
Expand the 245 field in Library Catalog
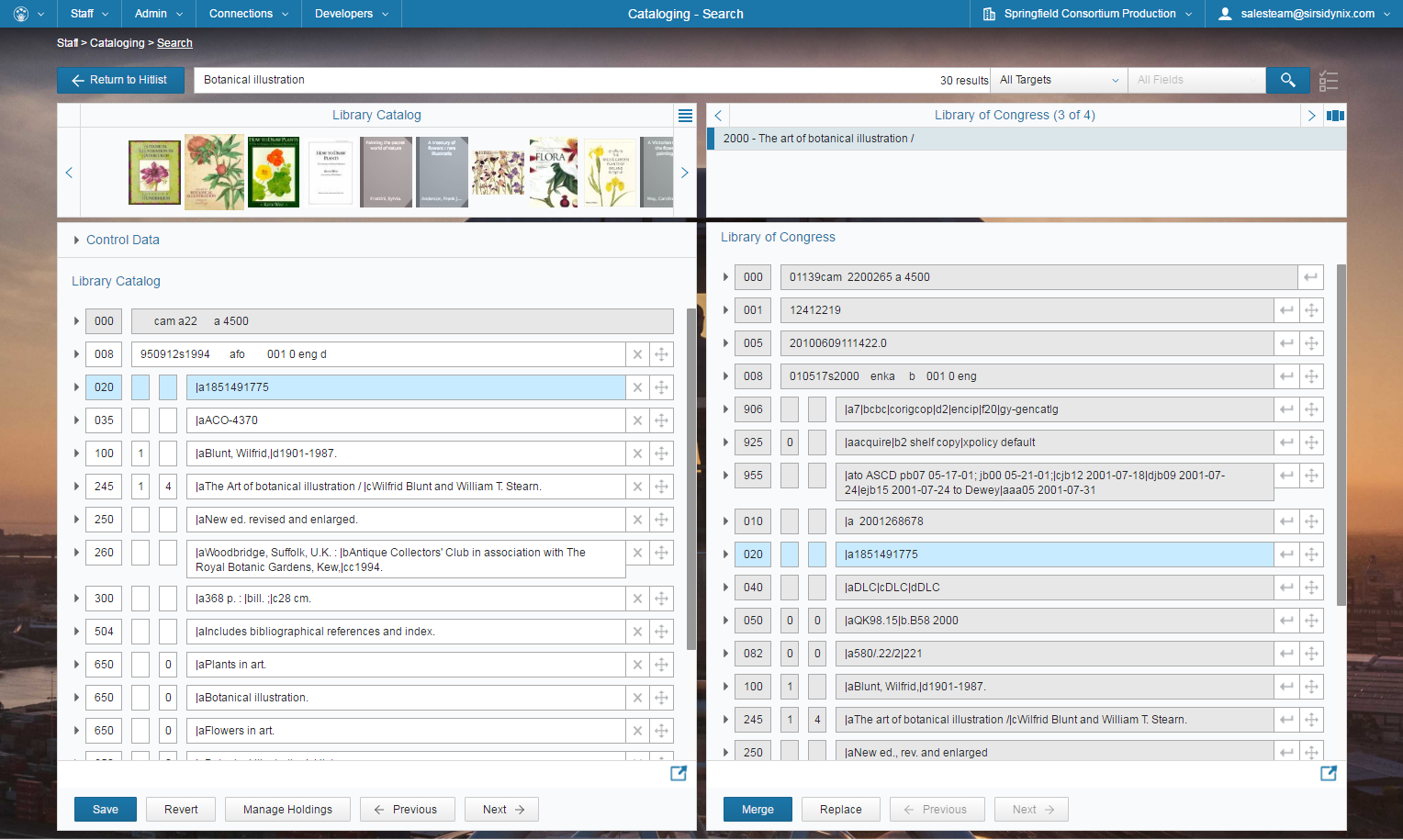click(76, 487)
